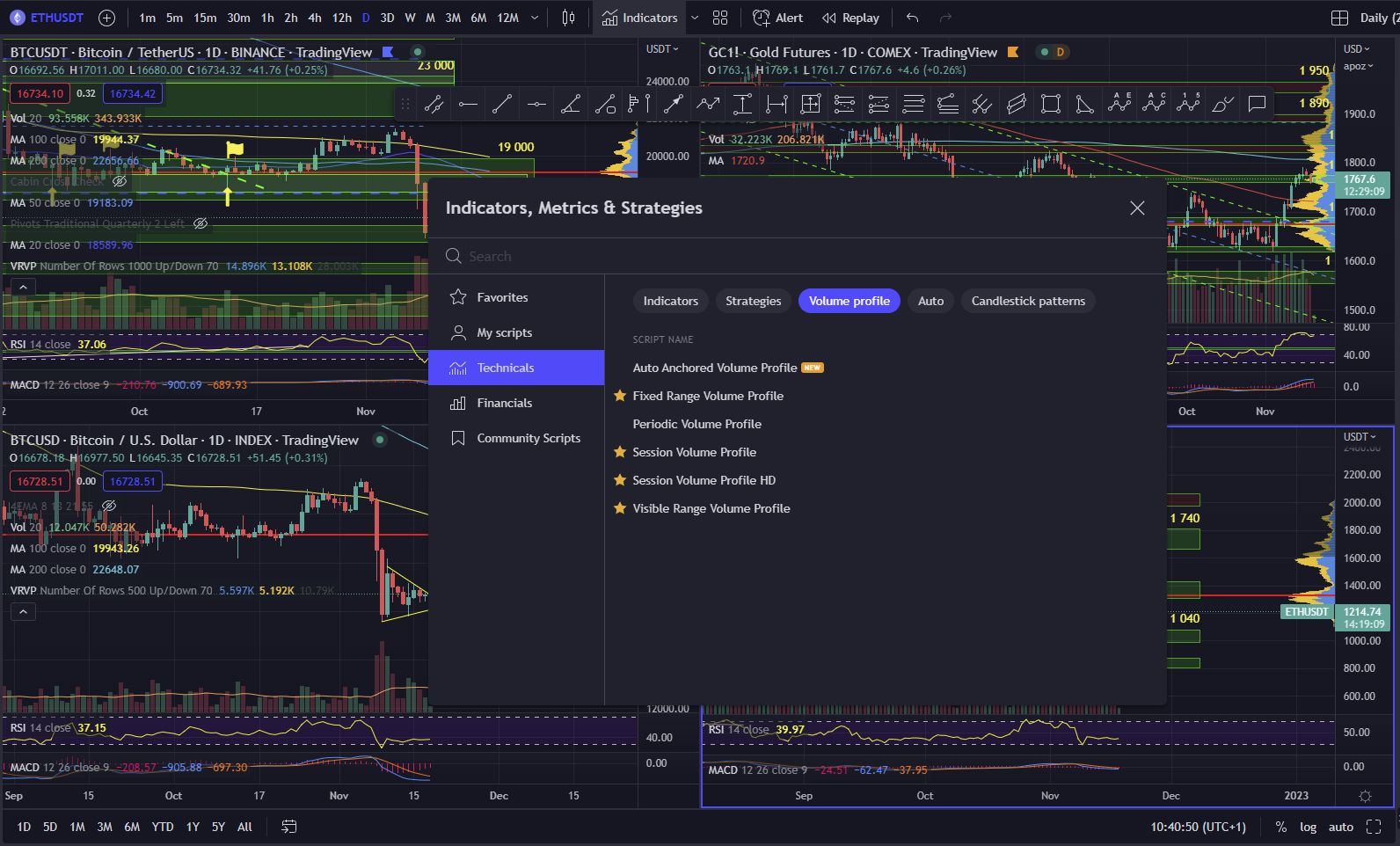Select the Arrow drawing tool
This screenshot has height=846, width=1400.
(674, 105)
